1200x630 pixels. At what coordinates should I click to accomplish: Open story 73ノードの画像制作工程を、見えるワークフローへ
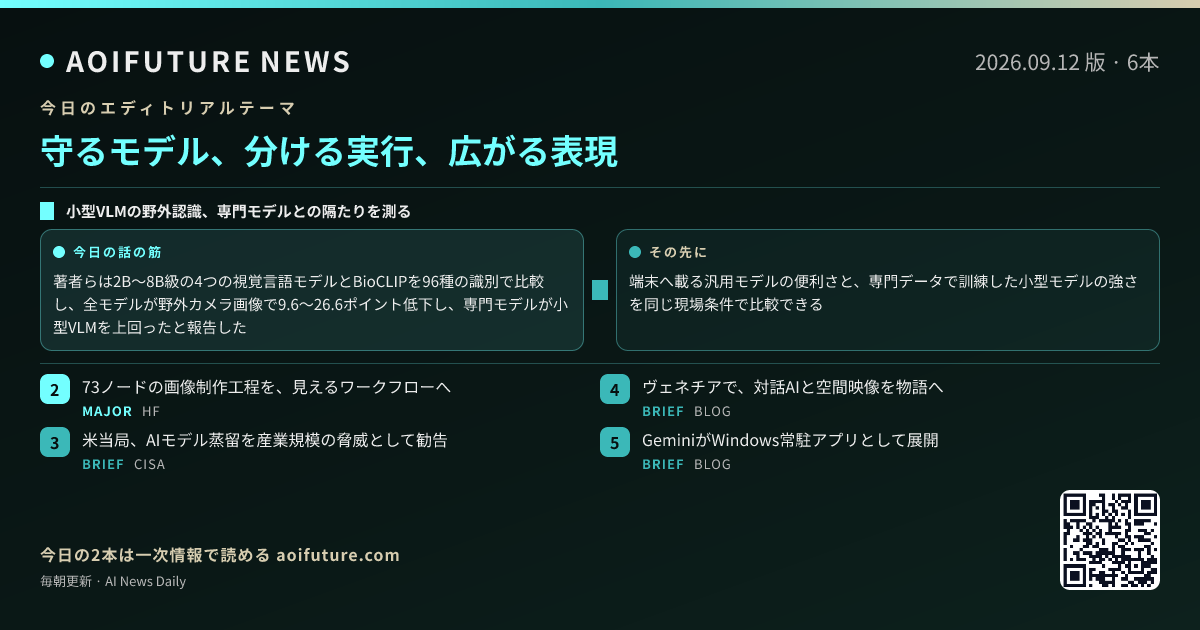point(267,387)
